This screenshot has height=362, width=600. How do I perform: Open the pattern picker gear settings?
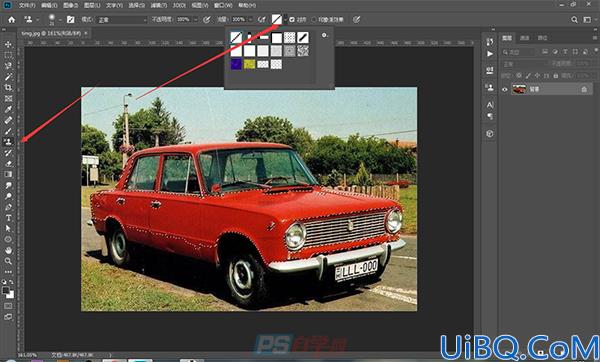pyautogui.click(x=324, y=35)
